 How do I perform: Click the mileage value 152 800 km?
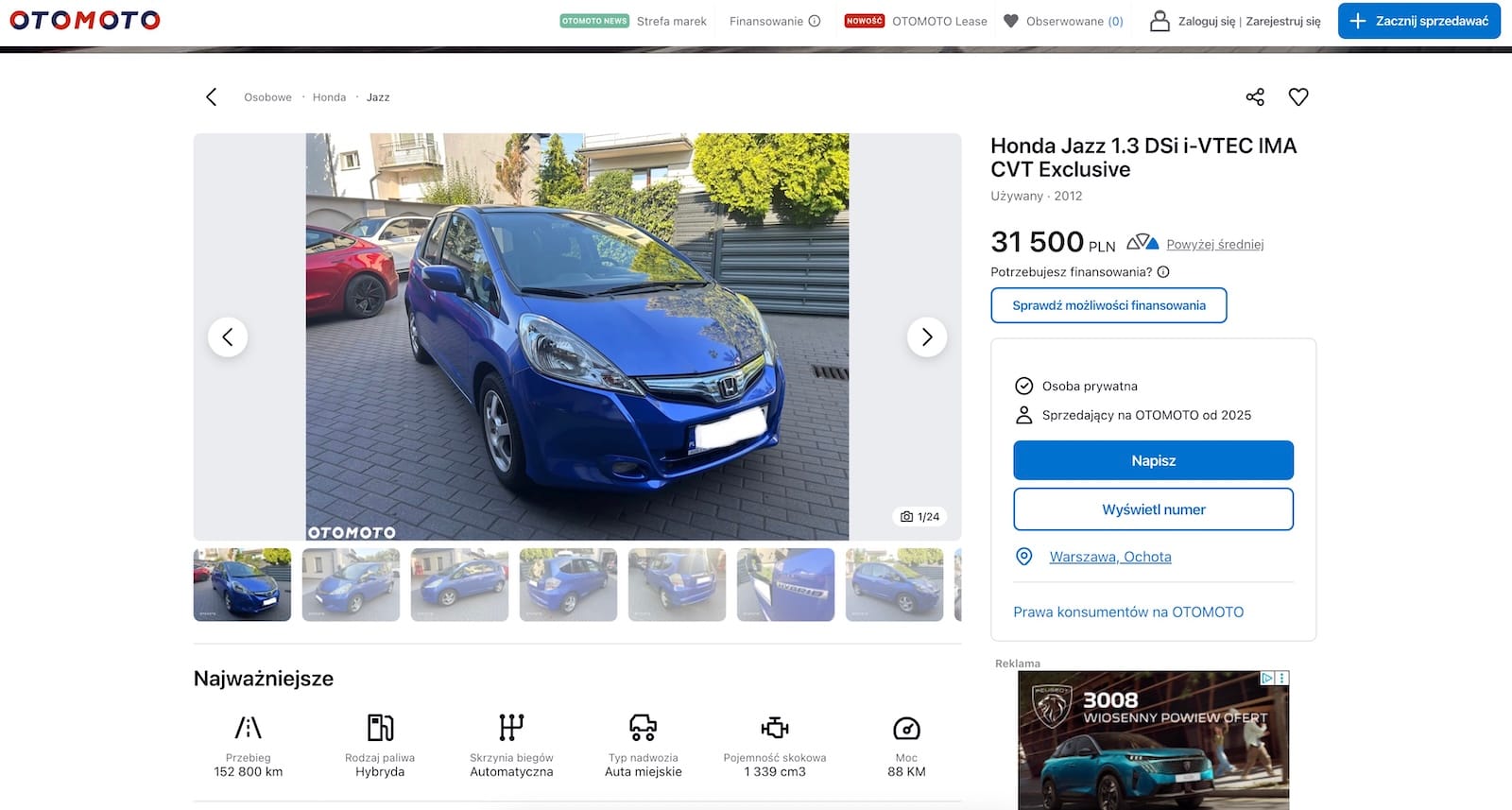pyautogui.click(x=248, y=771)
